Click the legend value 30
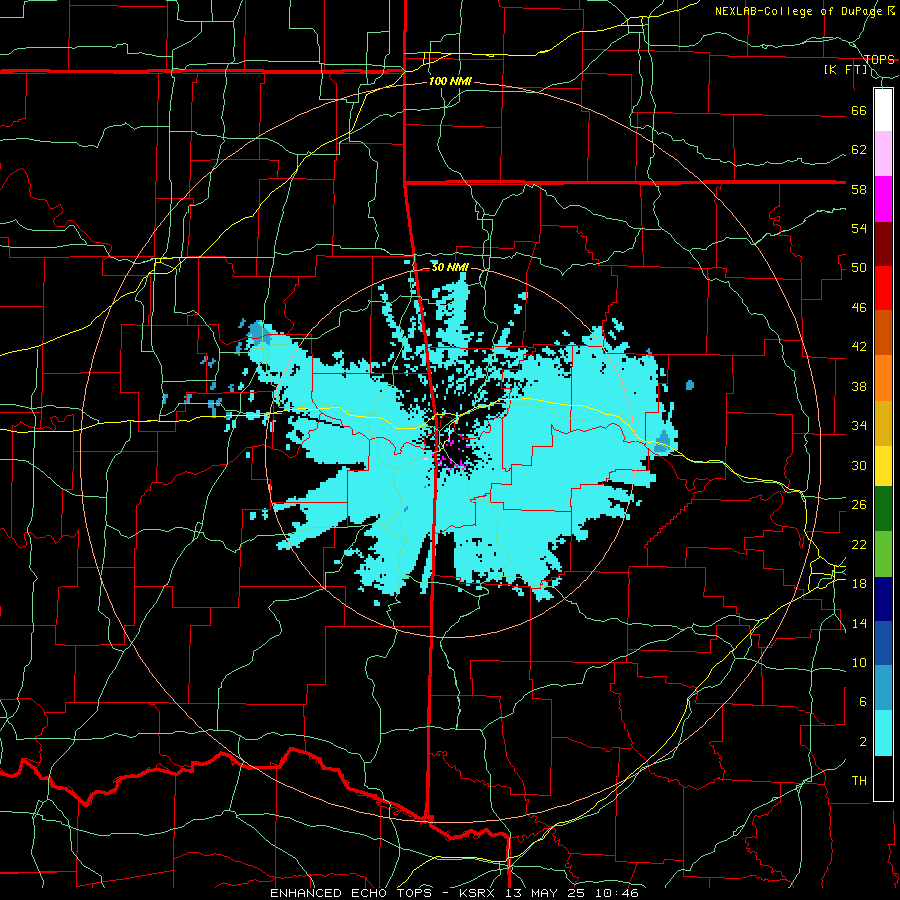This screenshot has height=900, width=900. [859, 465]
